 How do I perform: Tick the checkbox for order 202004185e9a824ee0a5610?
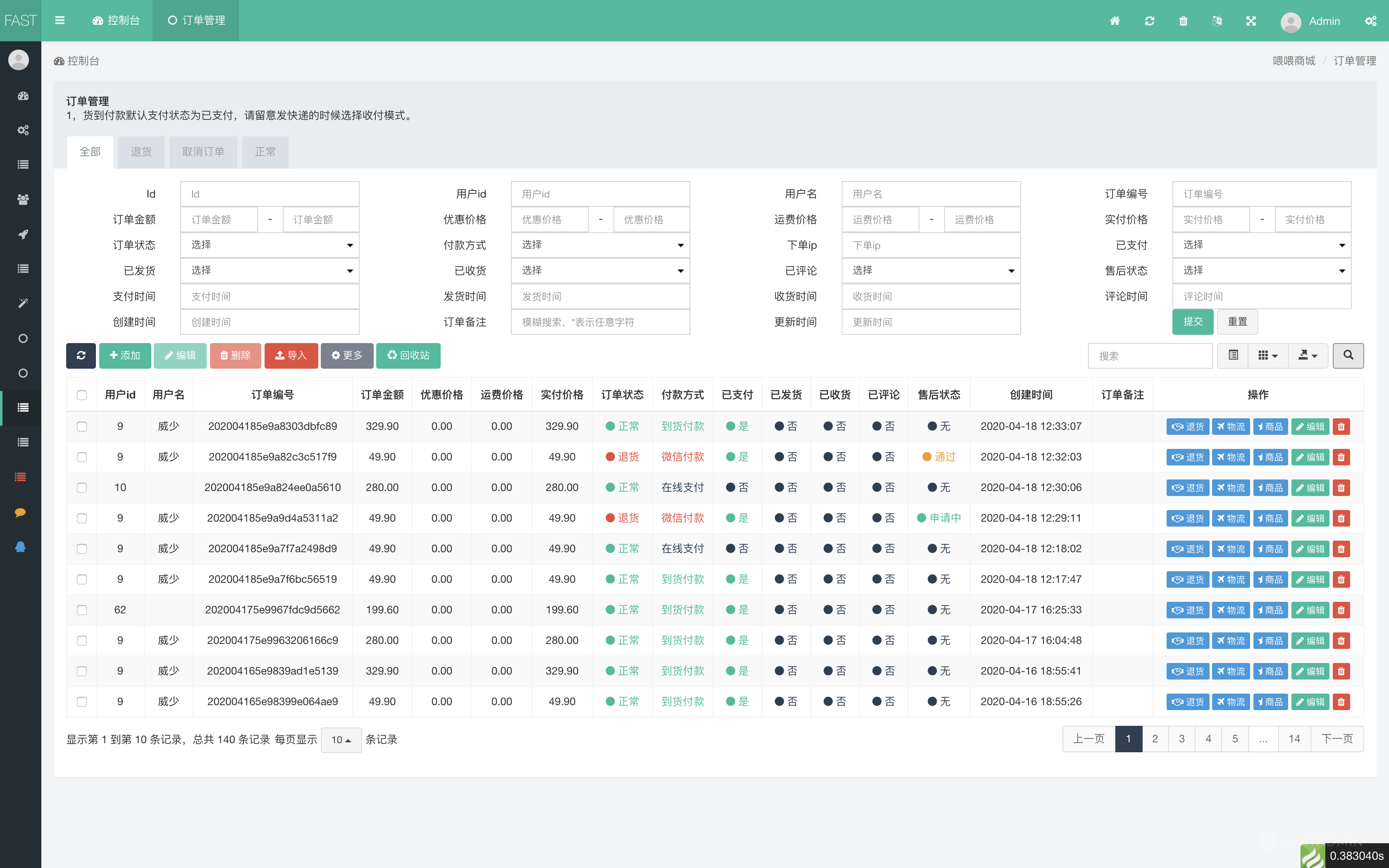(81, 487)
